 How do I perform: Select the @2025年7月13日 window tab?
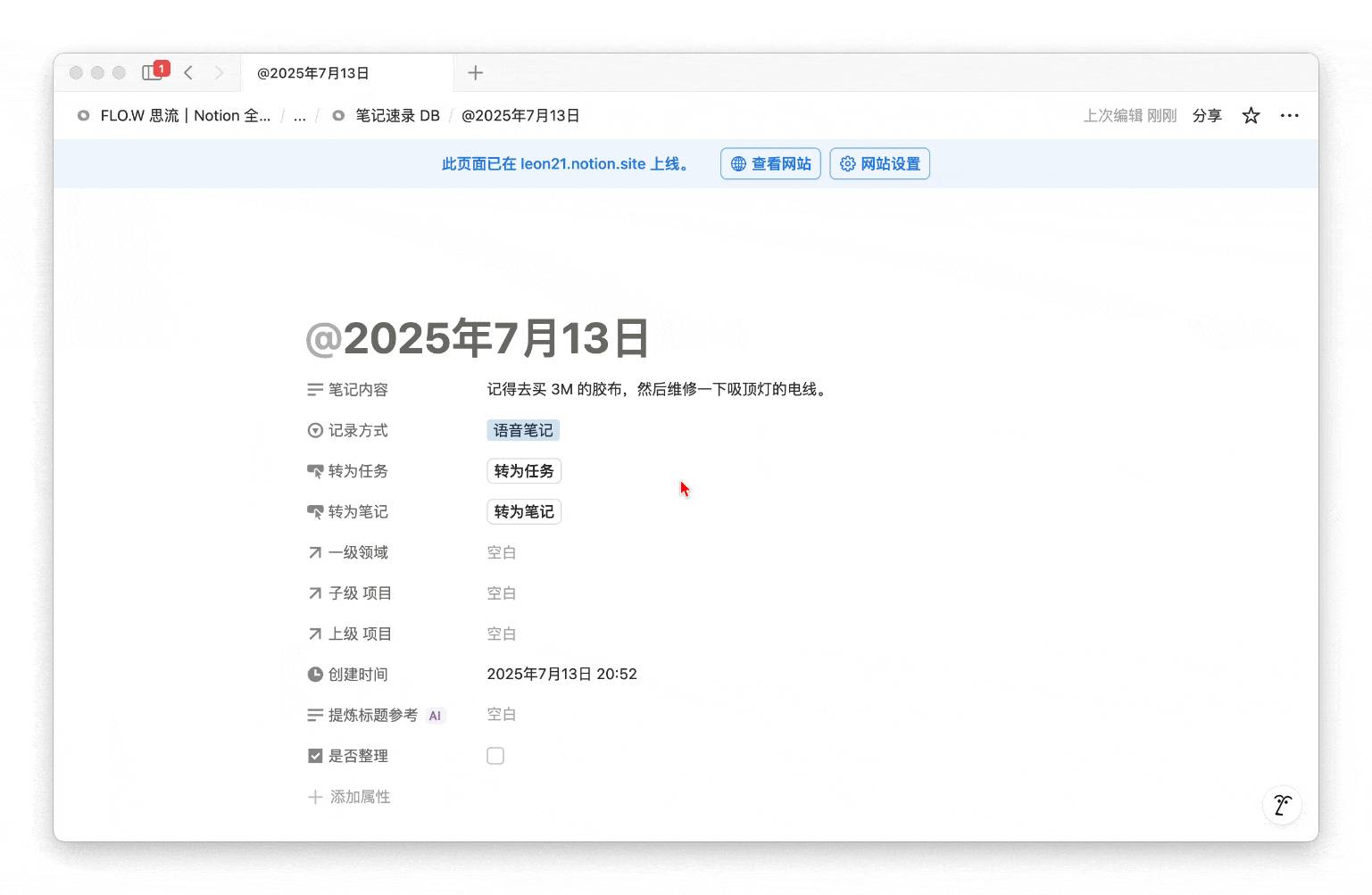[347, 73]
